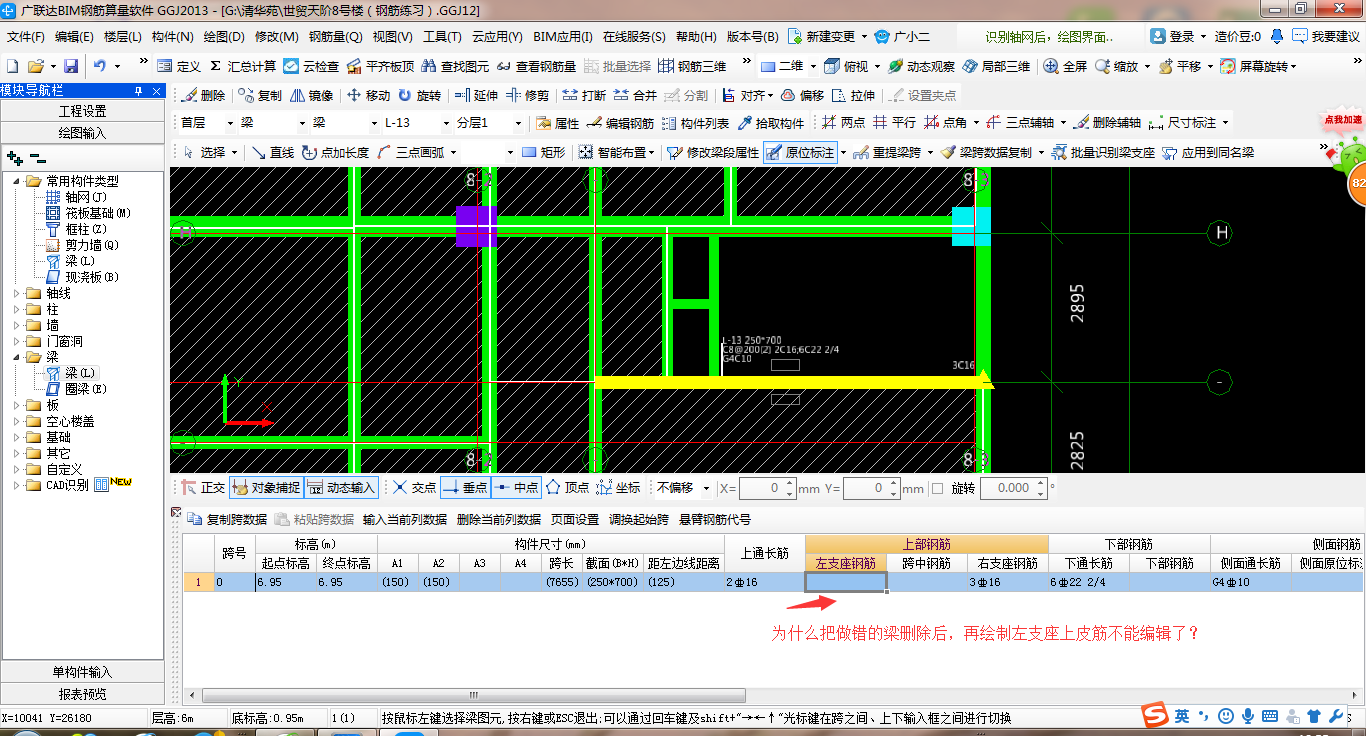Click the 登录 login button
This screenshot has width=1366, height=736.
1172,36
